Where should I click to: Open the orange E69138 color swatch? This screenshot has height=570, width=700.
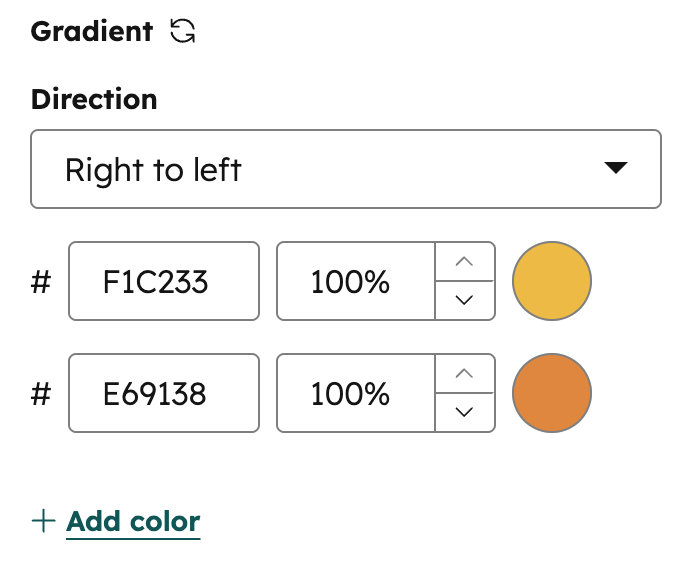click(x=552, y=393)
